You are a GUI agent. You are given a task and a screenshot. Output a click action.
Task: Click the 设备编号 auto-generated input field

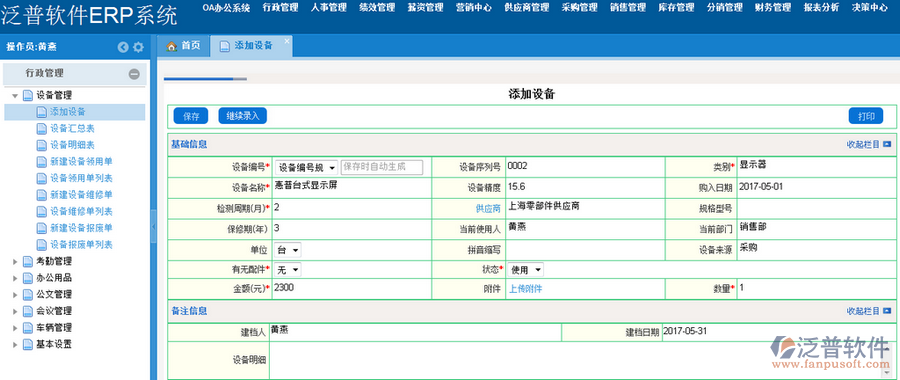[x=382, y=167]
